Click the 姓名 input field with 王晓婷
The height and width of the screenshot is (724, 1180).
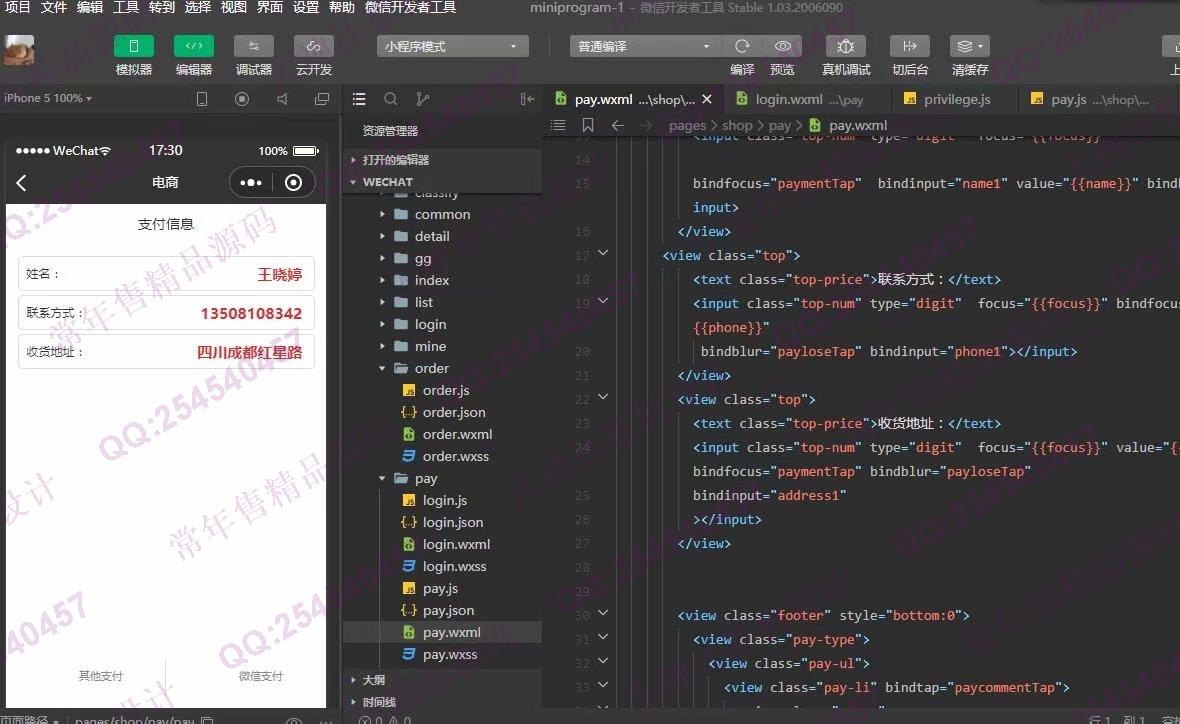[x=166, y=274]
